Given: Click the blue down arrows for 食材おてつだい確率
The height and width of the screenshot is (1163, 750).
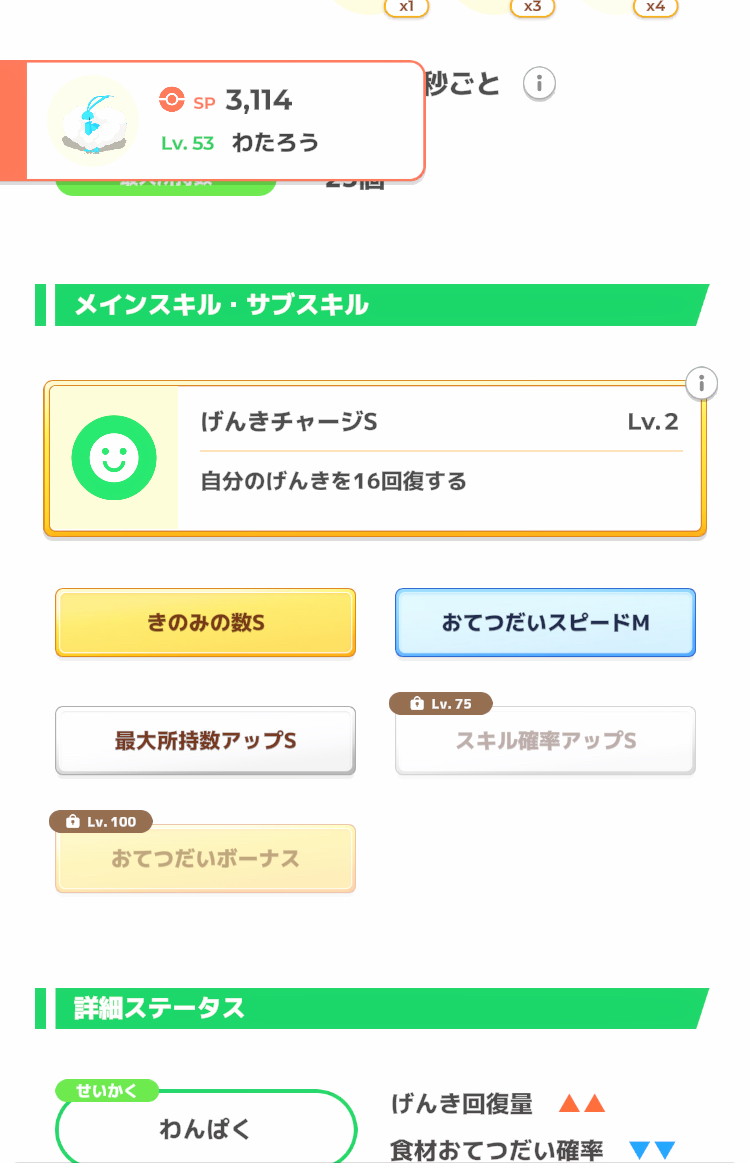Looking at the screenshot, I should [x=652, y=1151].
